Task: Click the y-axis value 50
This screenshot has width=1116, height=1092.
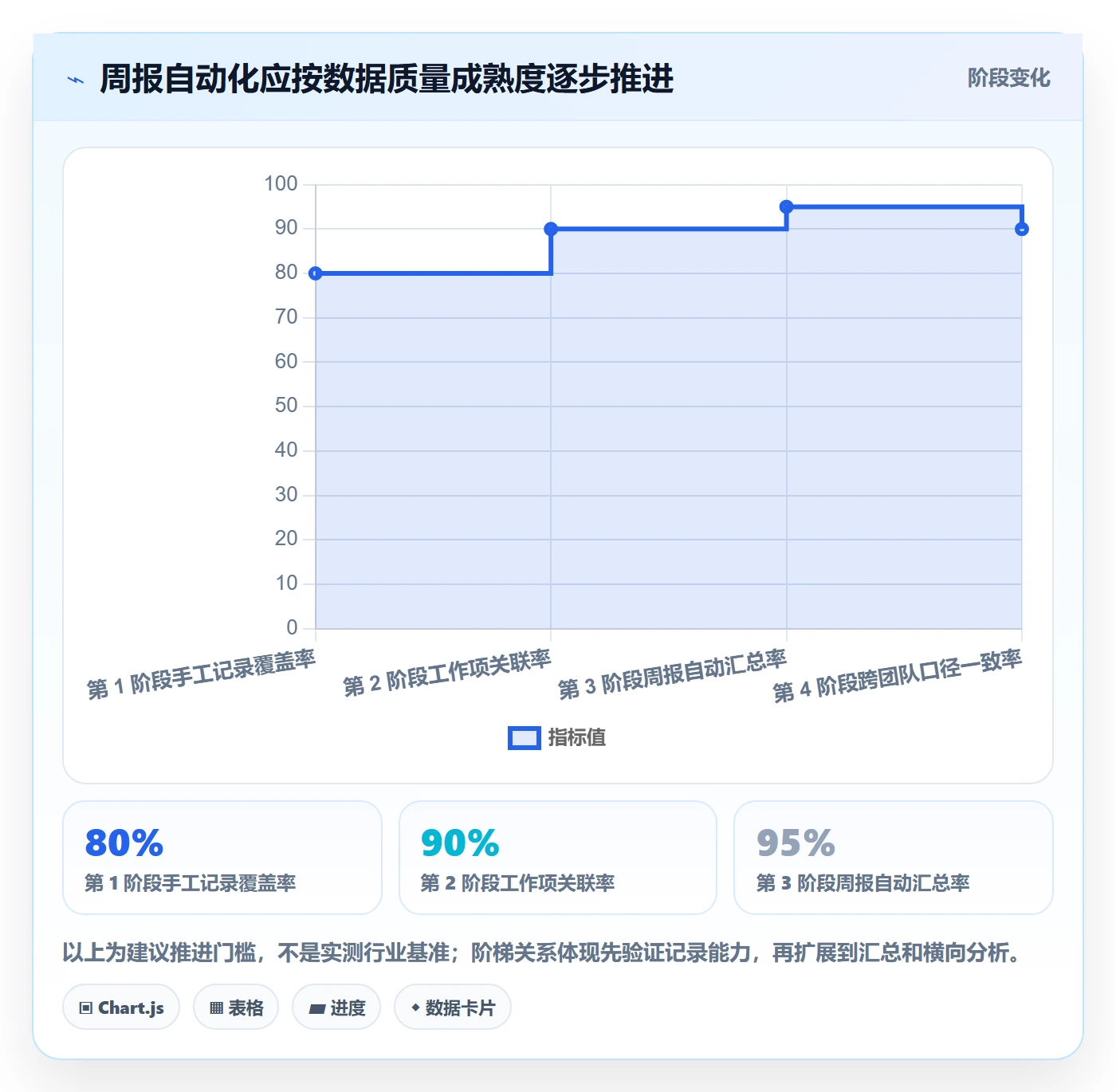Action: tap(286, 406)
